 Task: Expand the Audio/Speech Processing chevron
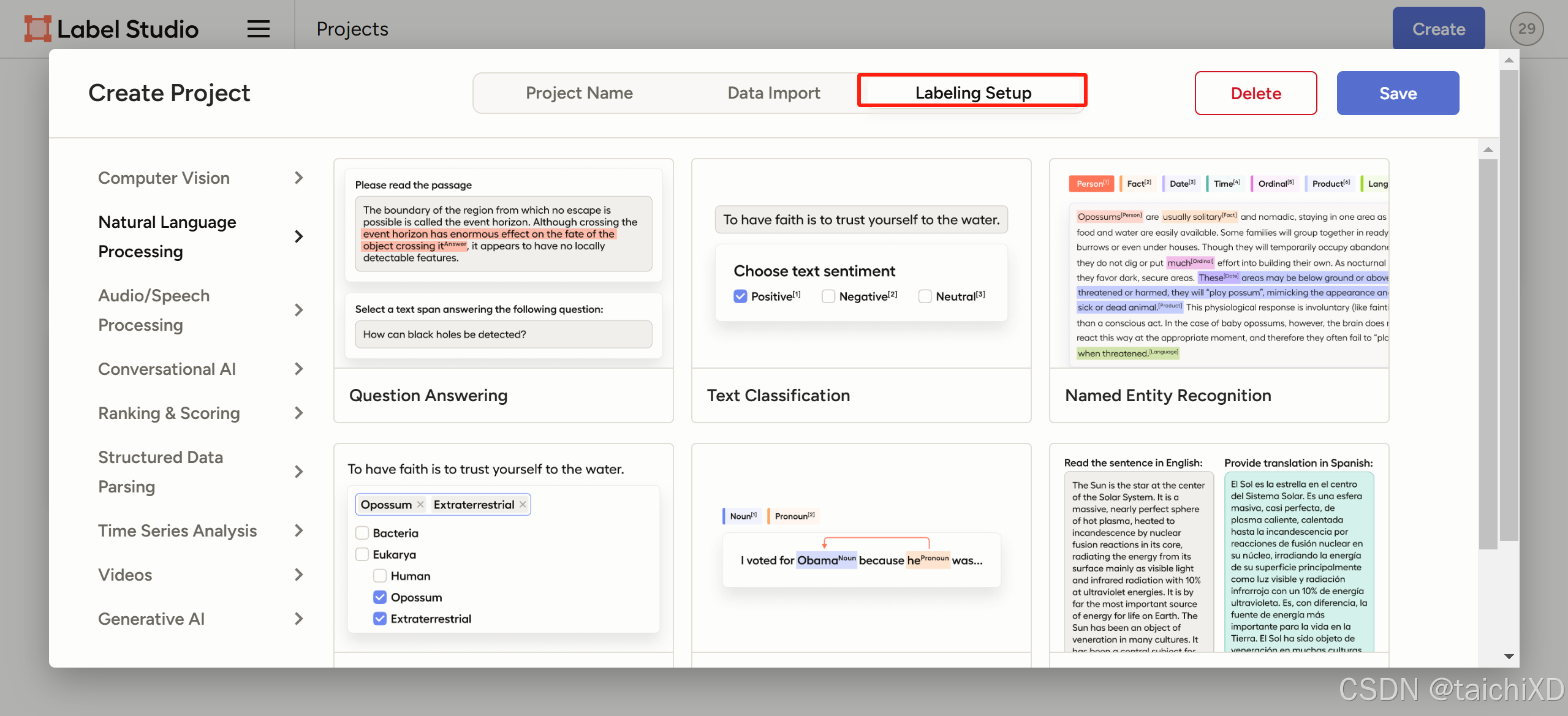pos(298,311)
